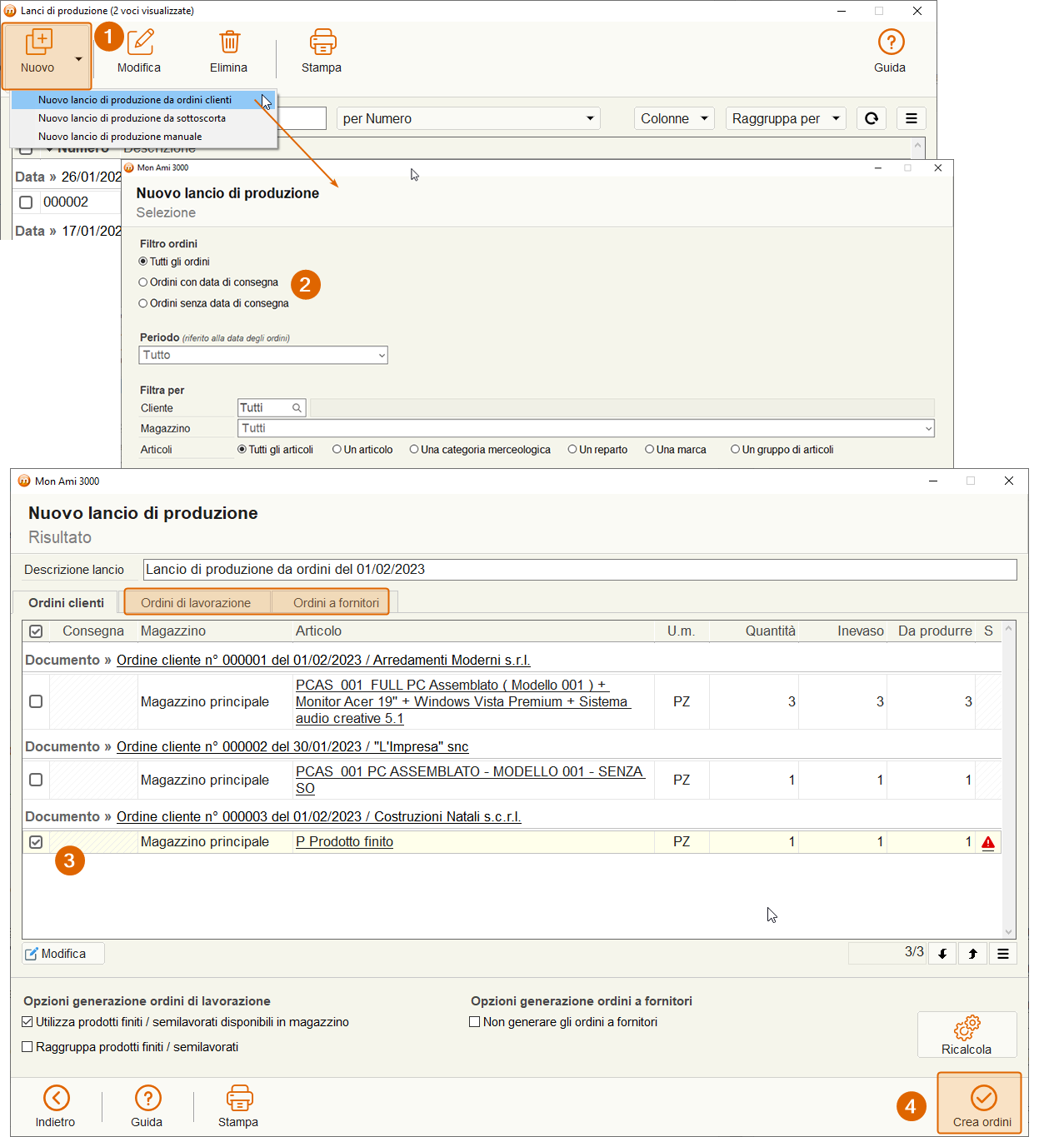Switch to the Ordini di lavorazione tab

pyautogui.click(x=196, y=603)
